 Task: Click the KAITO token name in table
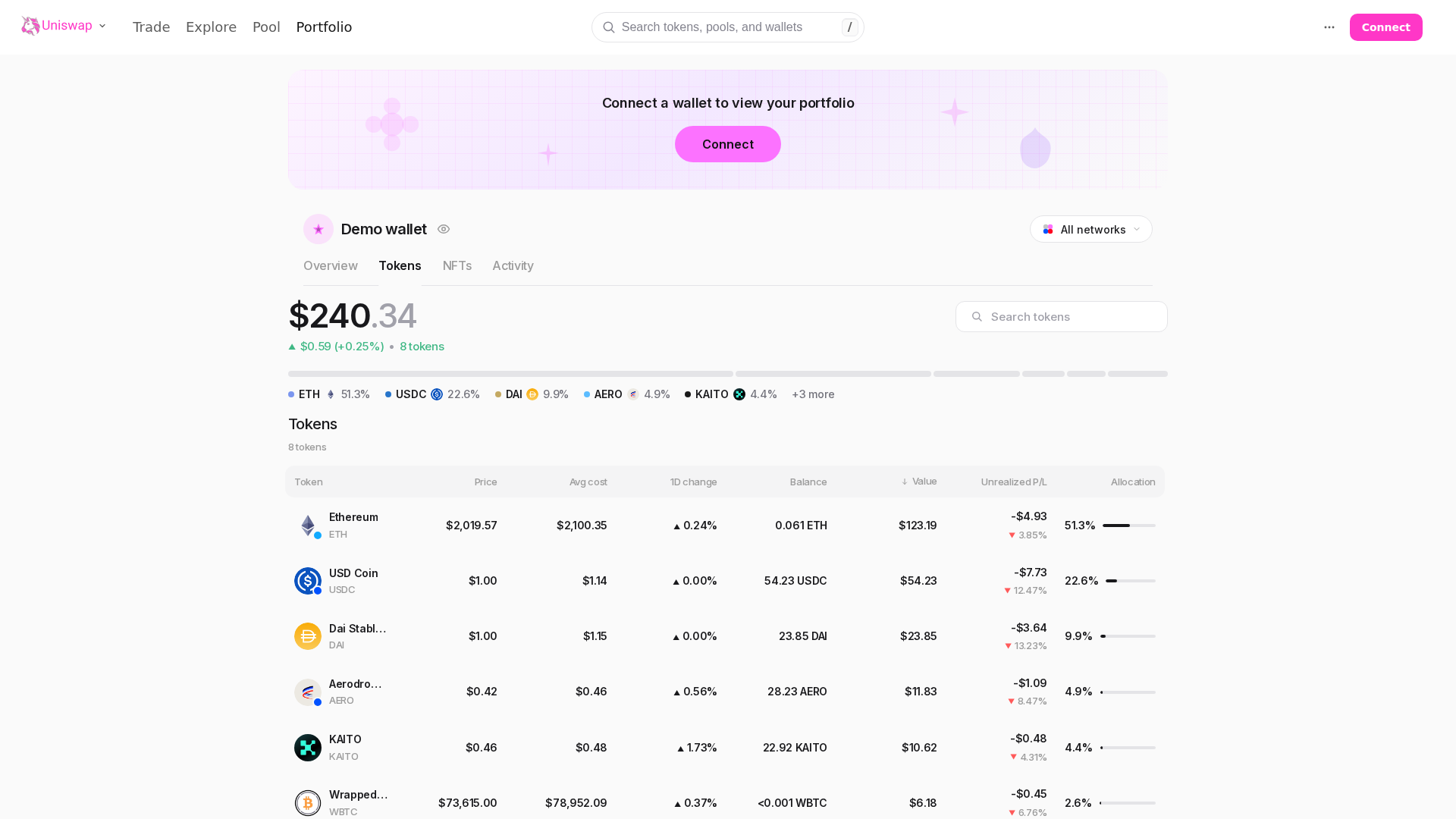345,739
